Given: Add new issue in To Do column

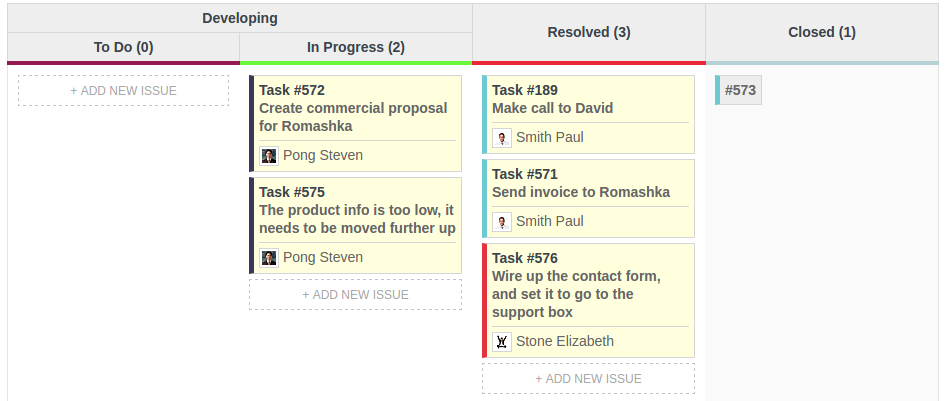Looking at the screenshot, I should pyautogui.click(x=123, y=91).
